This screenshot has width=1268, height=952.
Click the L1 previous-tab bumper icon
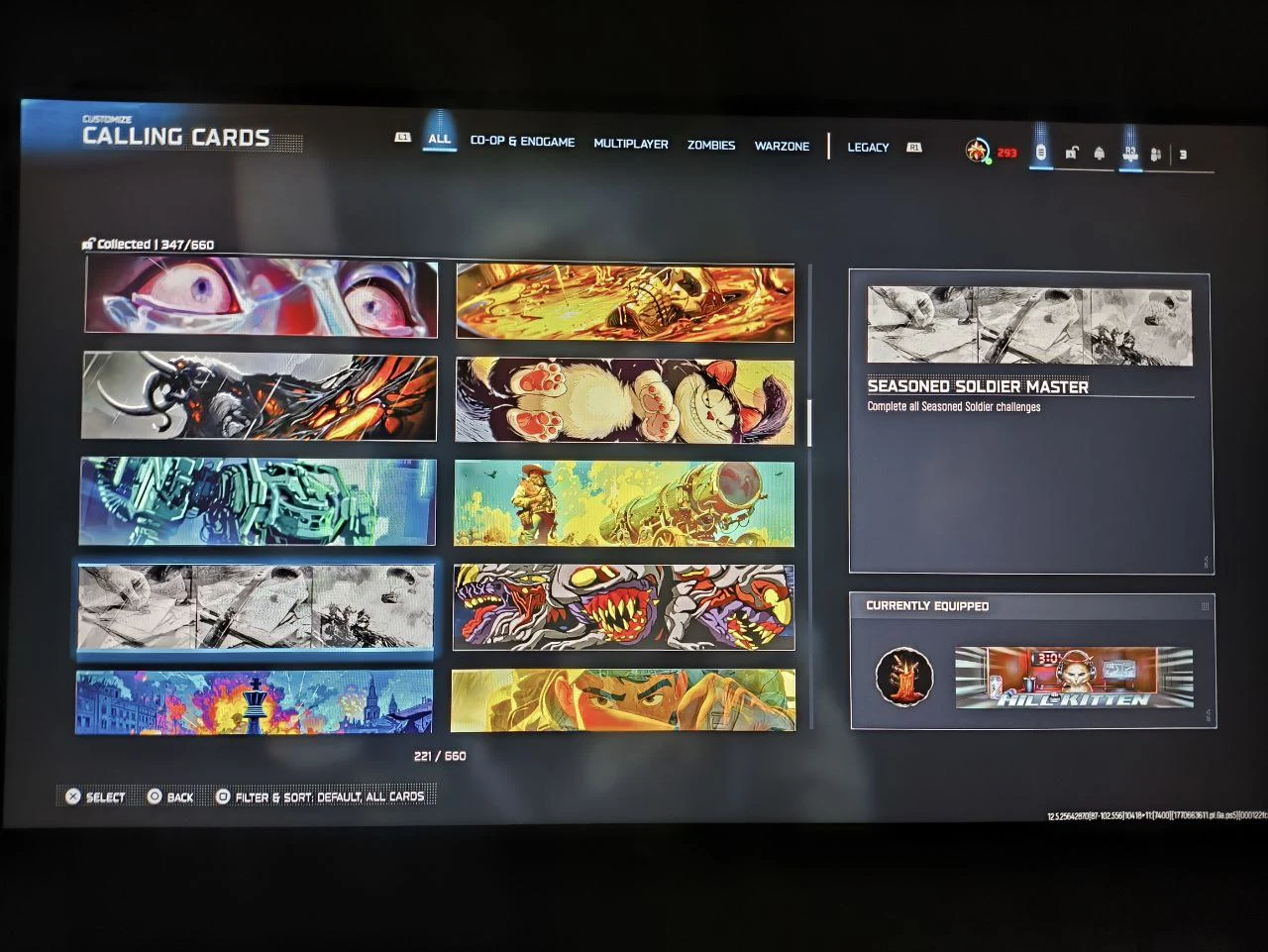coord(402,138)
